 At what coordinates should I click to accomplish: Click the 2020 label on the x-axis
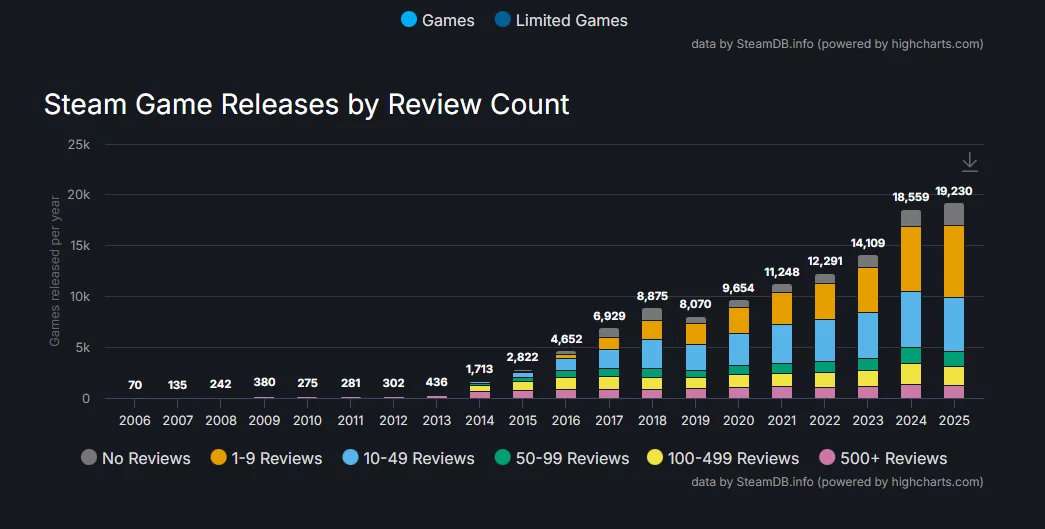[x=738, y=420]
